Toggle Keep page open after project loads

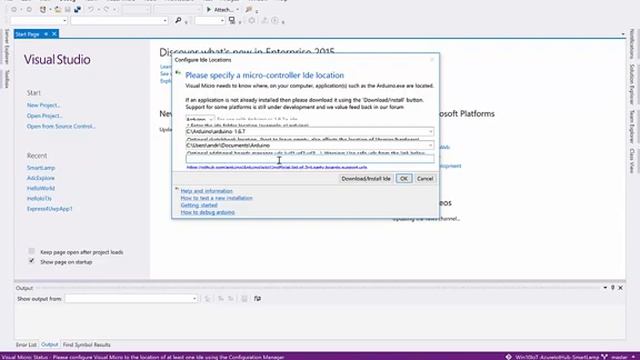[31, 251]
